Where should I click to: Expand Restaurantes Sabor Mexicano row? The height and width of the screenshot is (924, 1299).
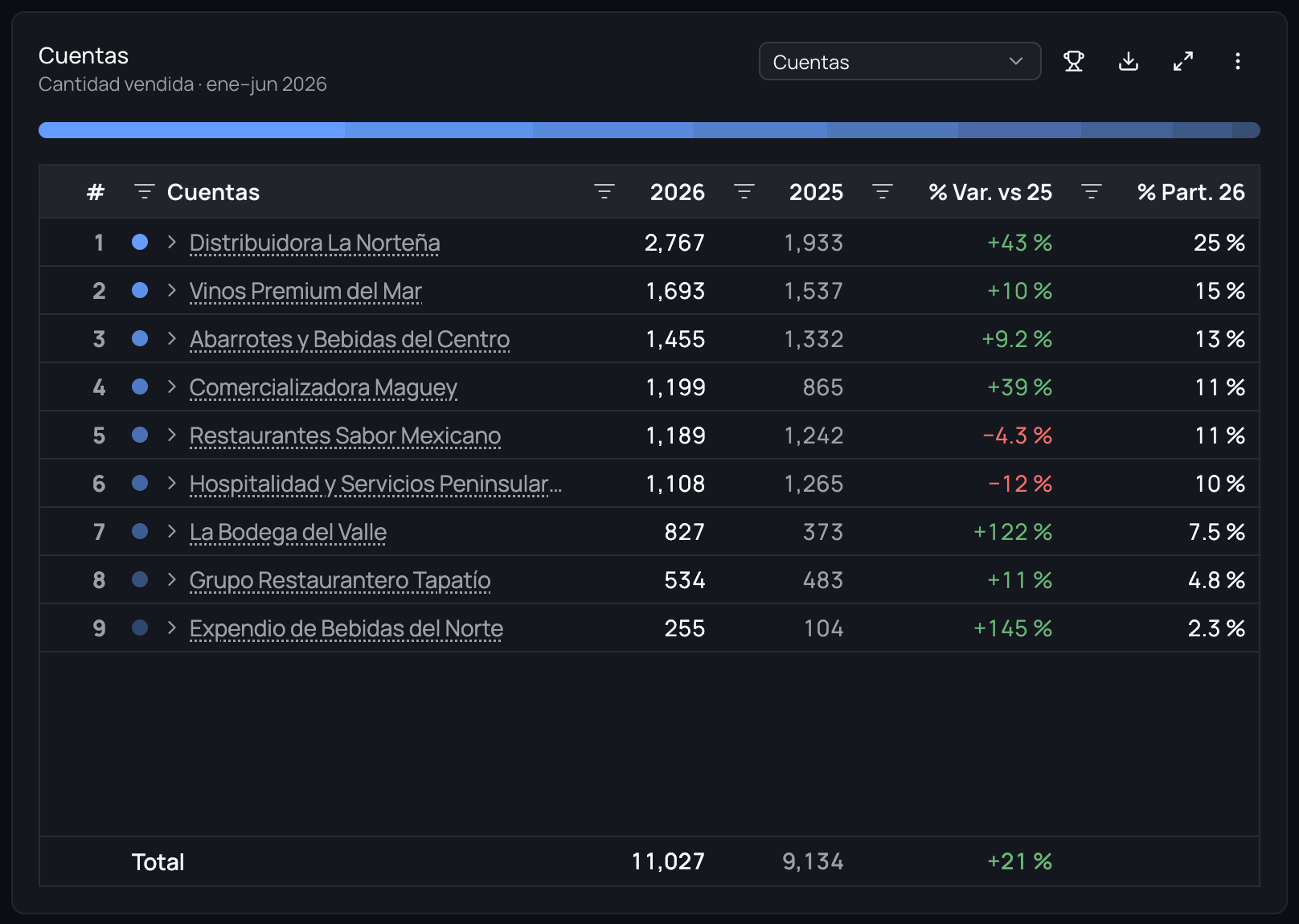(171, 435)
